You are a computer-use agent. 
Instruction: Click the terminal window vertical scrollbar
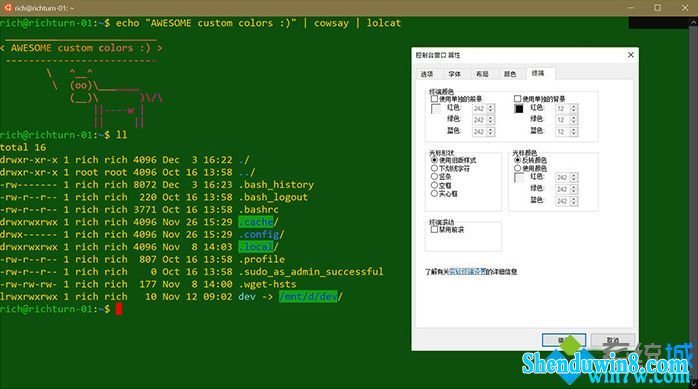click(694, 203)
